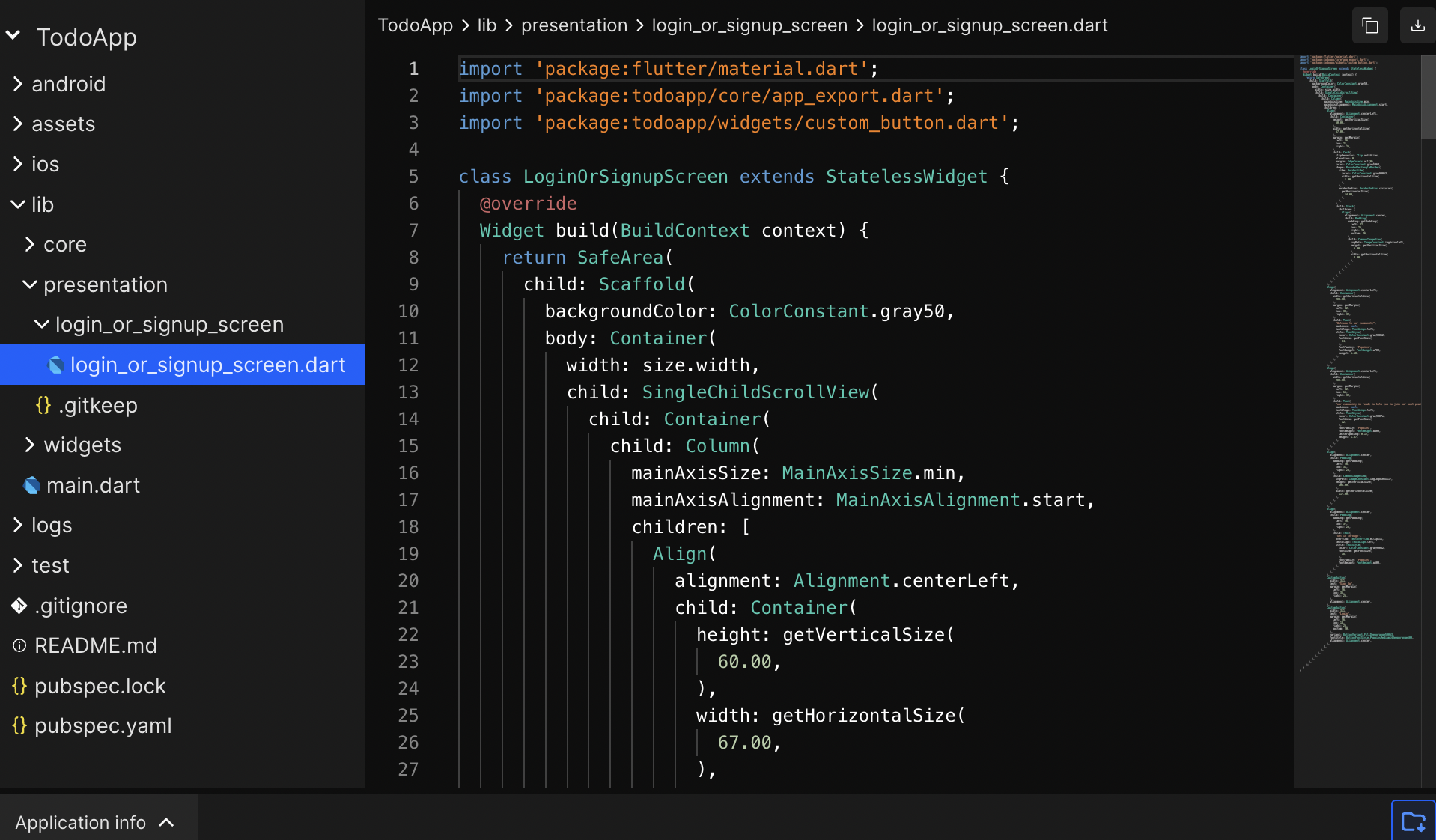Click login_or_signup_screen folder in the breadcrumb
Viewport: 1436px width, 840px height.
[749, 25]
